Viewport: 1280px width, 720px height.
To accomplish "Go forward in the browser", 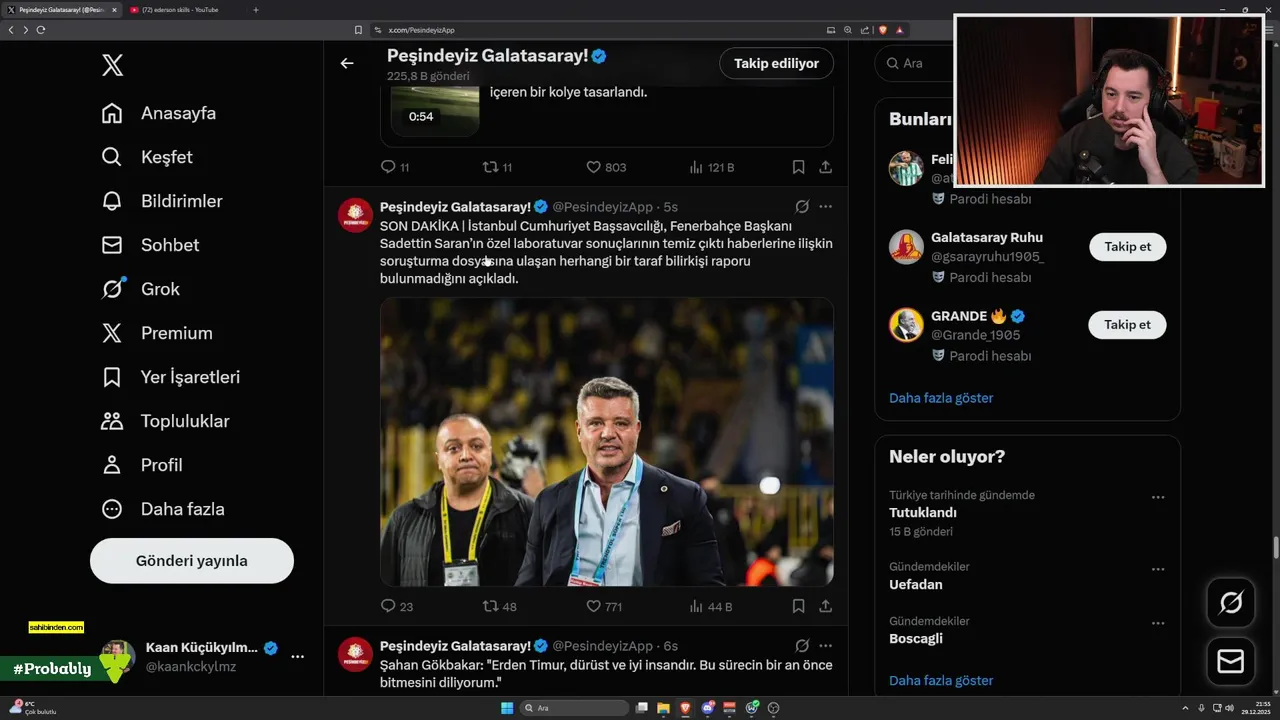I will [26, 30].
